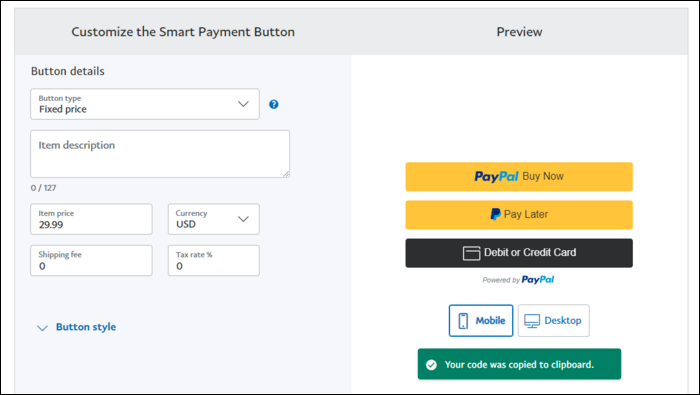
Task: Click the Preview heading
Action: pos(519,32)
